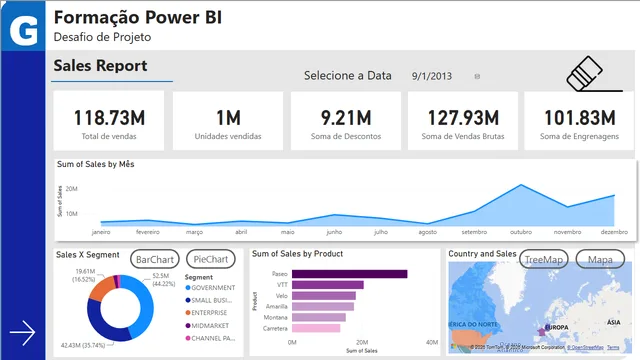The width and height of the screenshot is (640, 360).
Task: Open the date picker calendar icon
Action: (477, 76)
